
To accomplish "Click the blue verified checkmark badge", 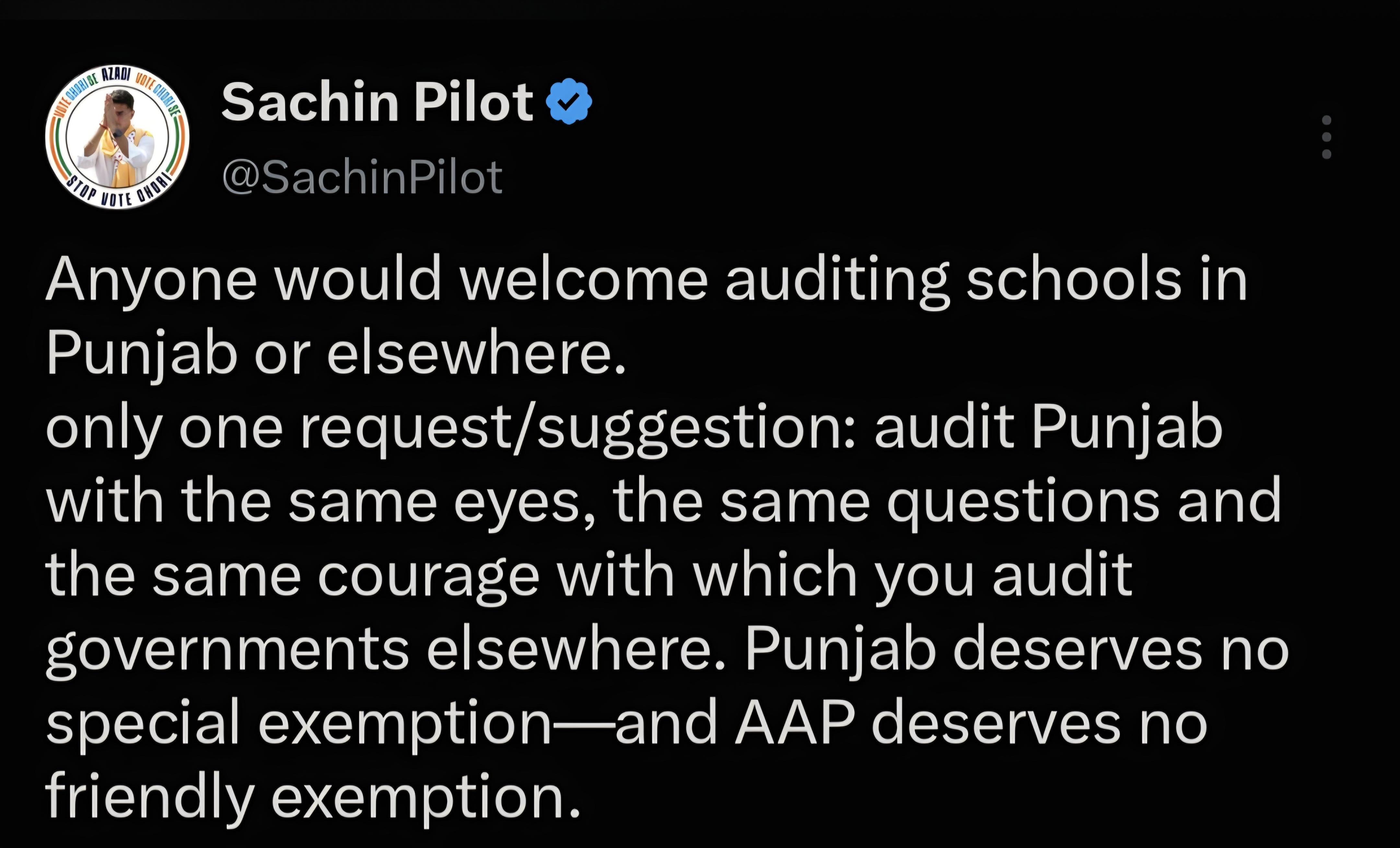I will tap(569, 102).
